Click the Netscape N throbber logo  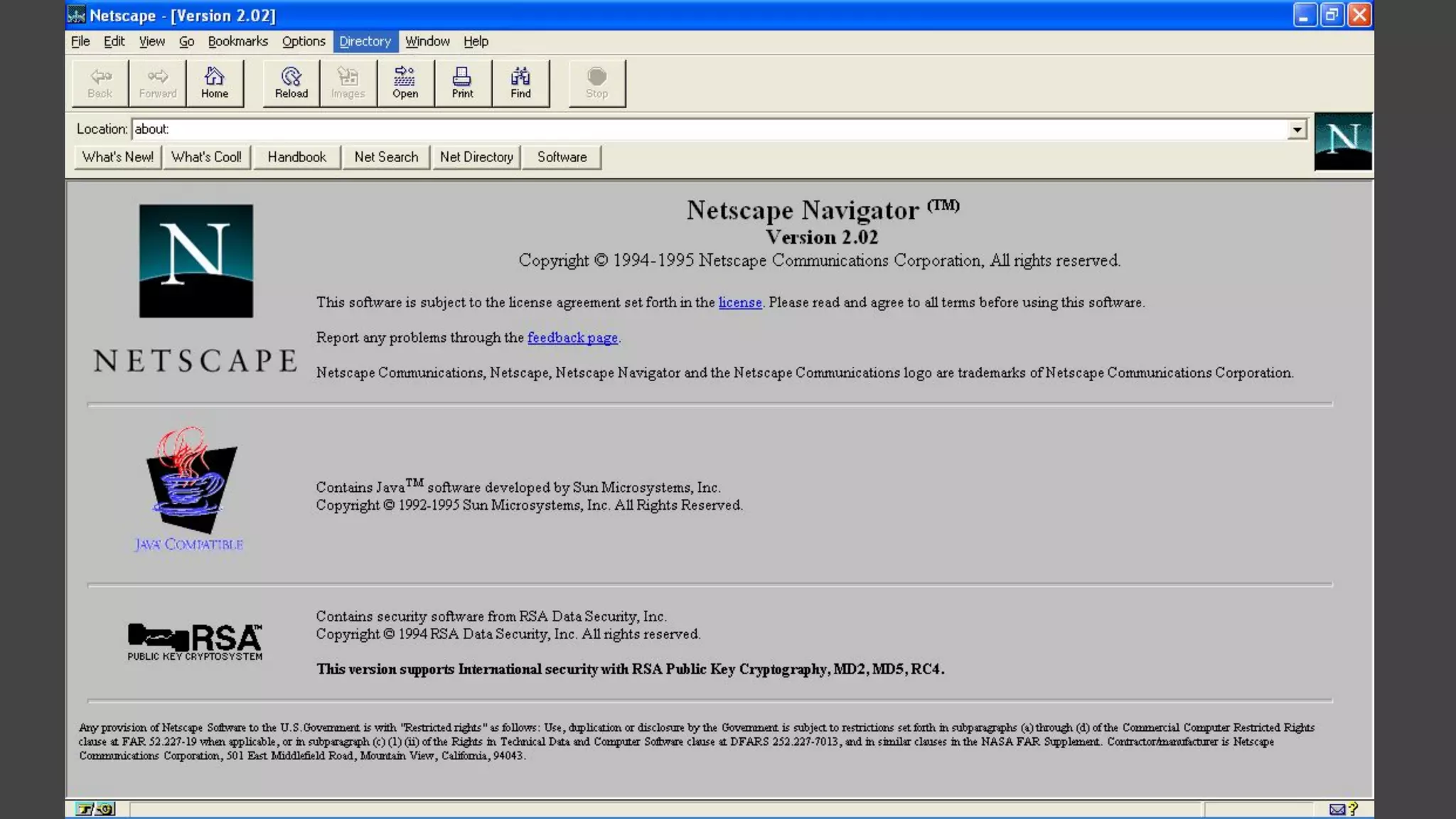[x=1342, y=141]
